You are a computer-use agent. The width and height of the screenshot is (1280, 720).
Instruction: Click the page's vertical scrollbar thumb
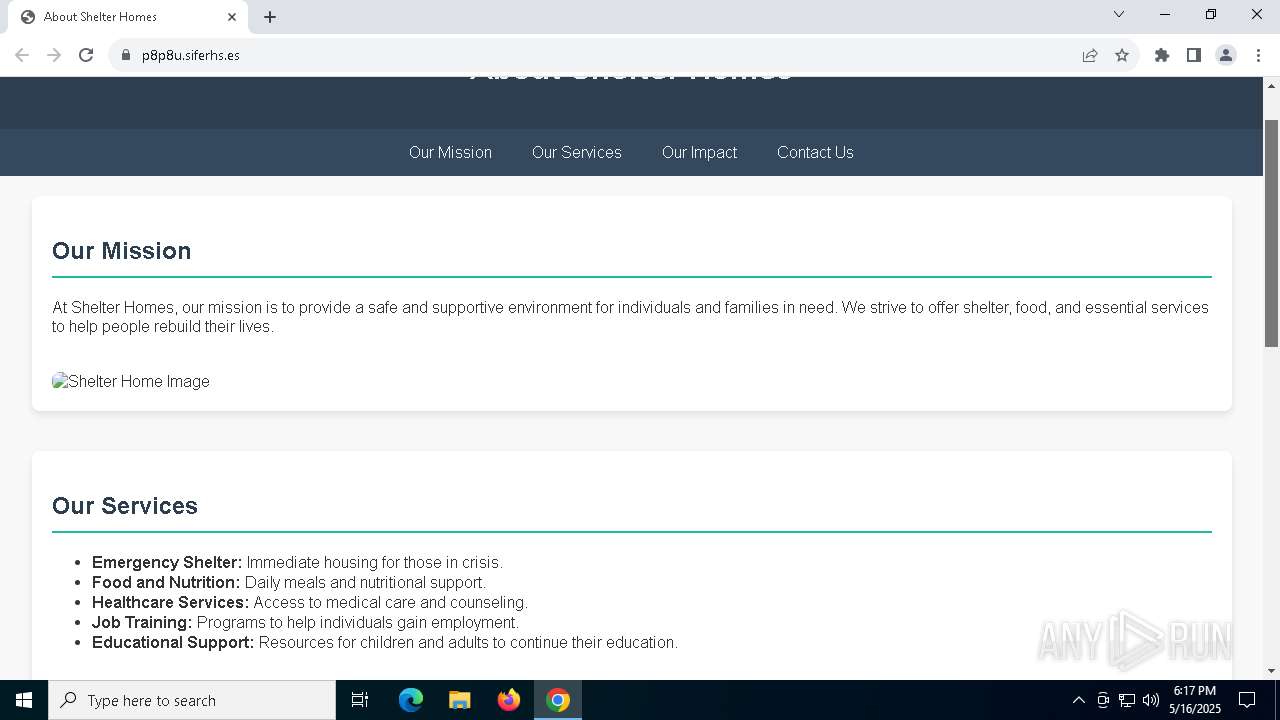(1272, 232)
